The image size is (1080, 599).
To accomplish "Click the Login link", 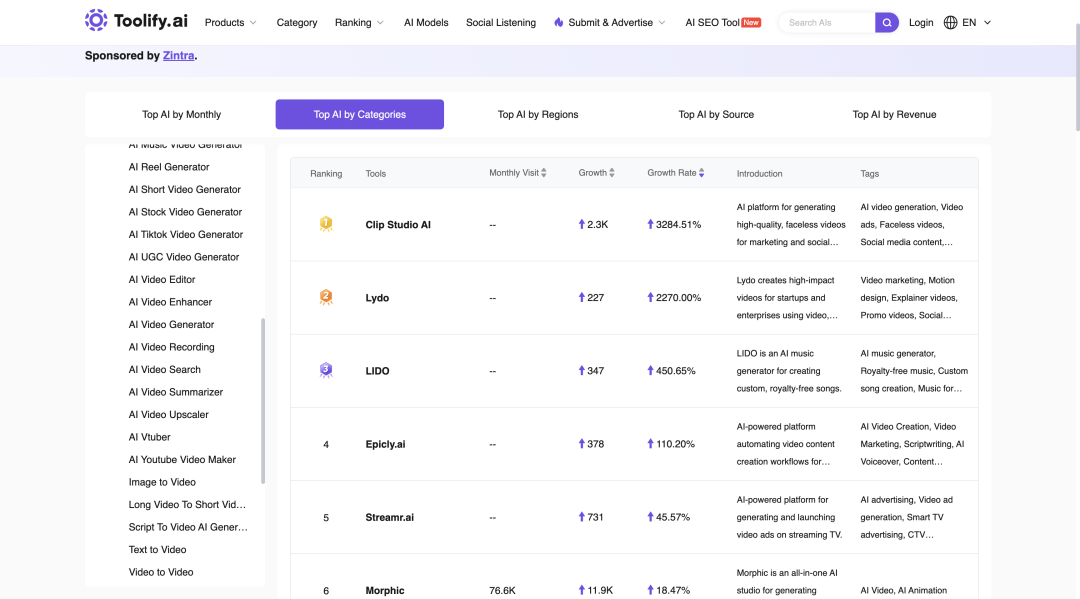I will (921, 23).
